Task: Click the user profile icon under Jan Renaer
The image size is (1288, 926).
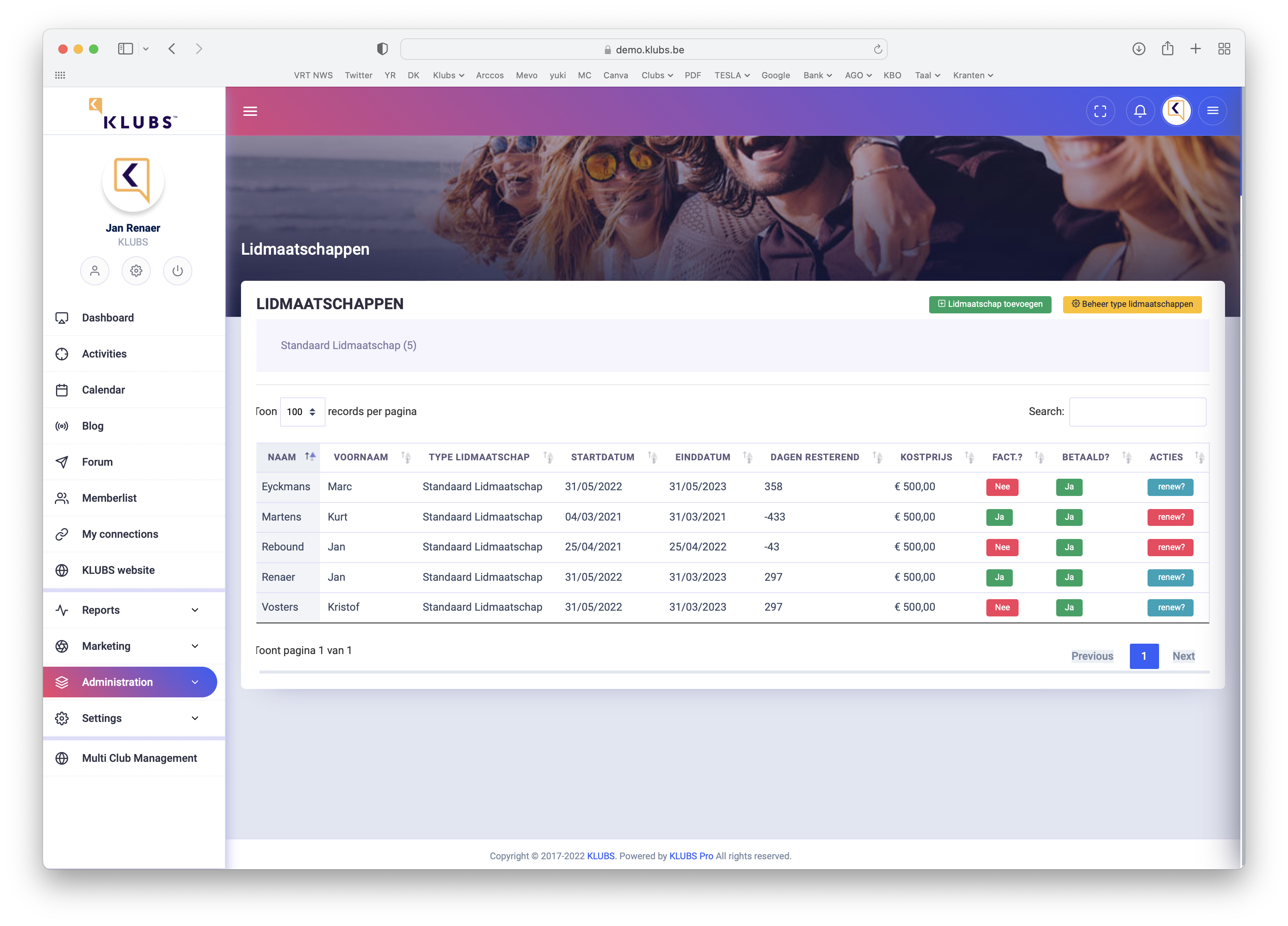Action: (94, 271)
